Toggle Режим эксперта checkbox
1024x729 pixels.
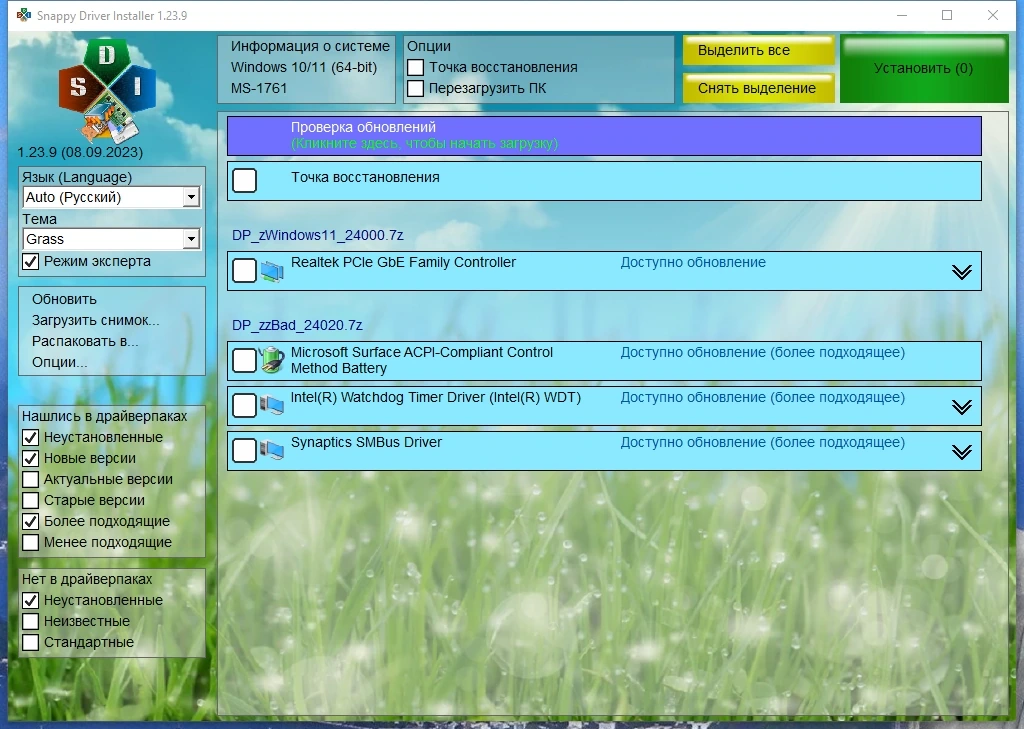[31, 261]
